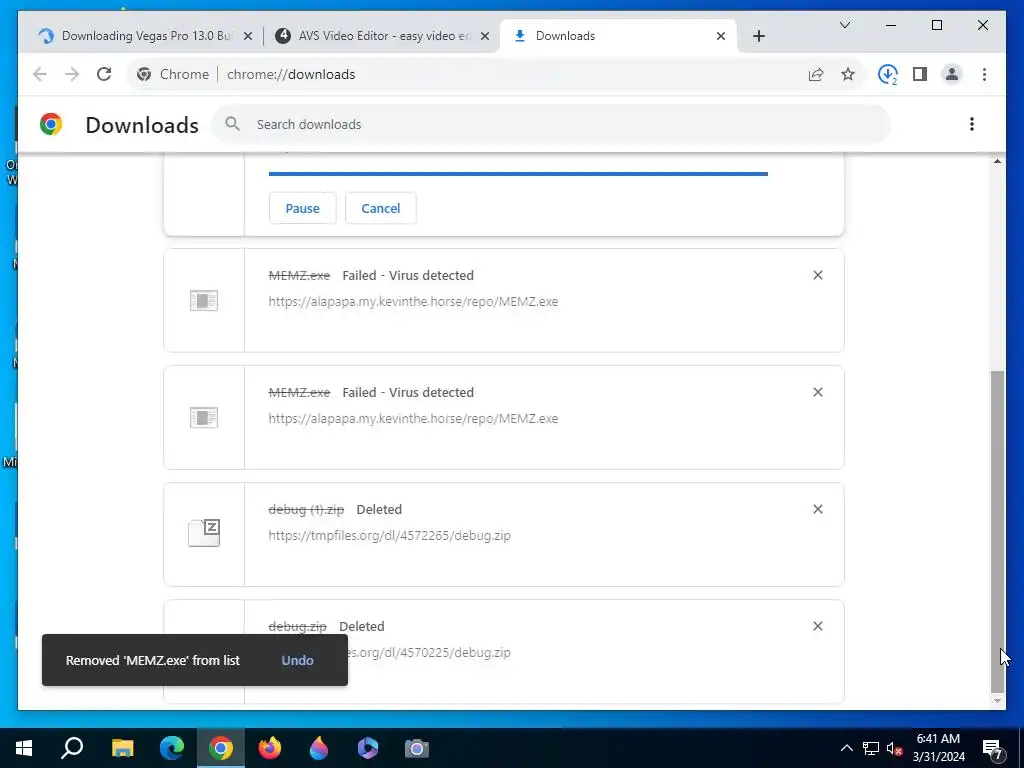The height and width of the screenshot is (768, 1024).
Task: Click the Chrome taskbar icon
Action: (x=221, y=748)
